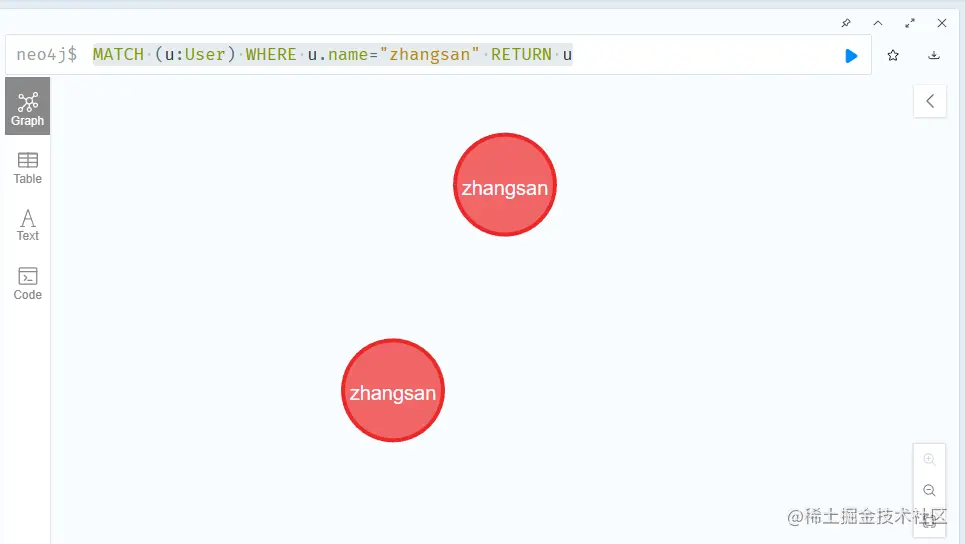Close the result frame
Viewport: 965px width, 544px height.
[942, 23]
